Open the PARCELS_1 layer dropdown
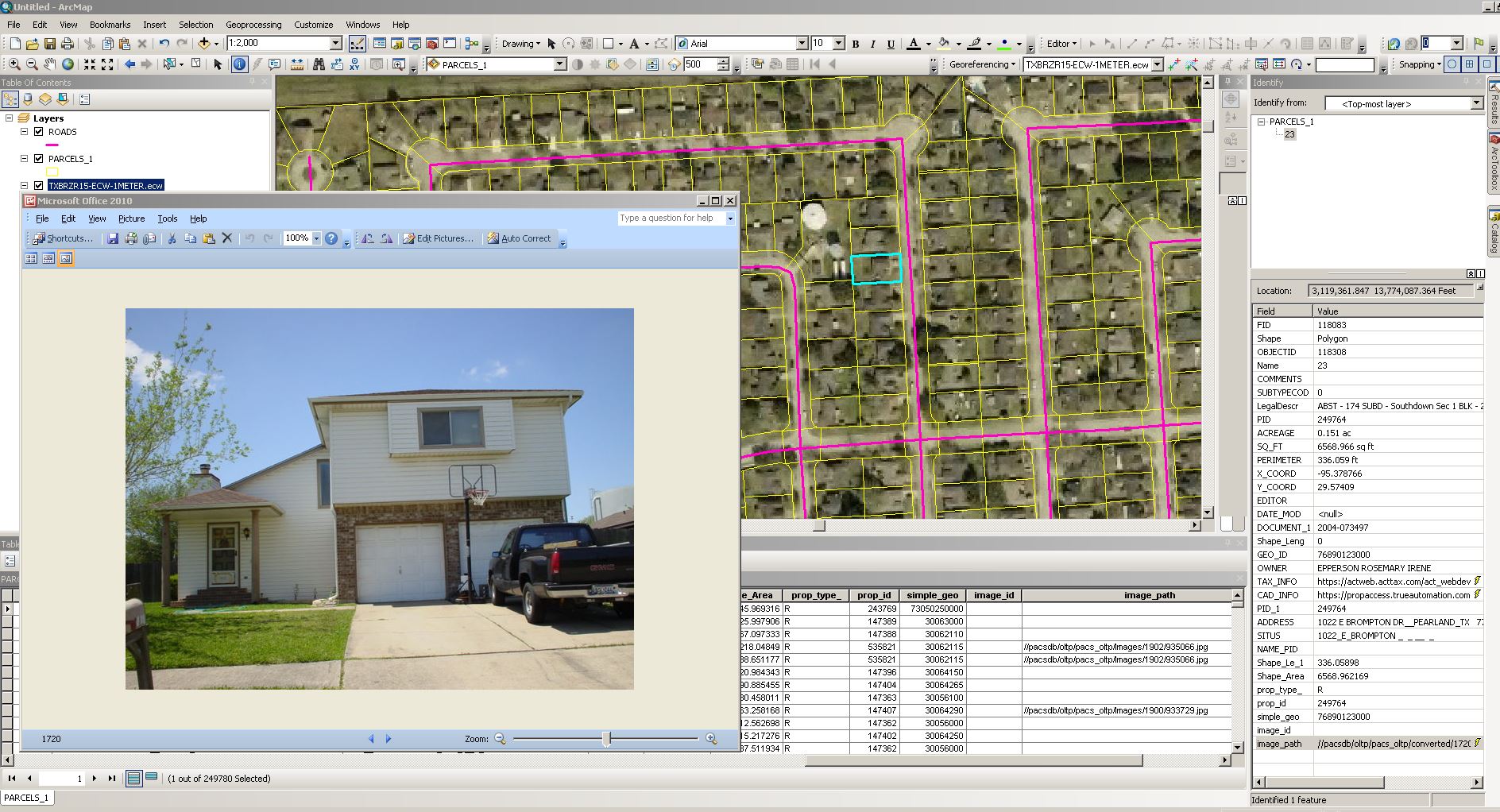1500x812 pixels. [559, 64]
